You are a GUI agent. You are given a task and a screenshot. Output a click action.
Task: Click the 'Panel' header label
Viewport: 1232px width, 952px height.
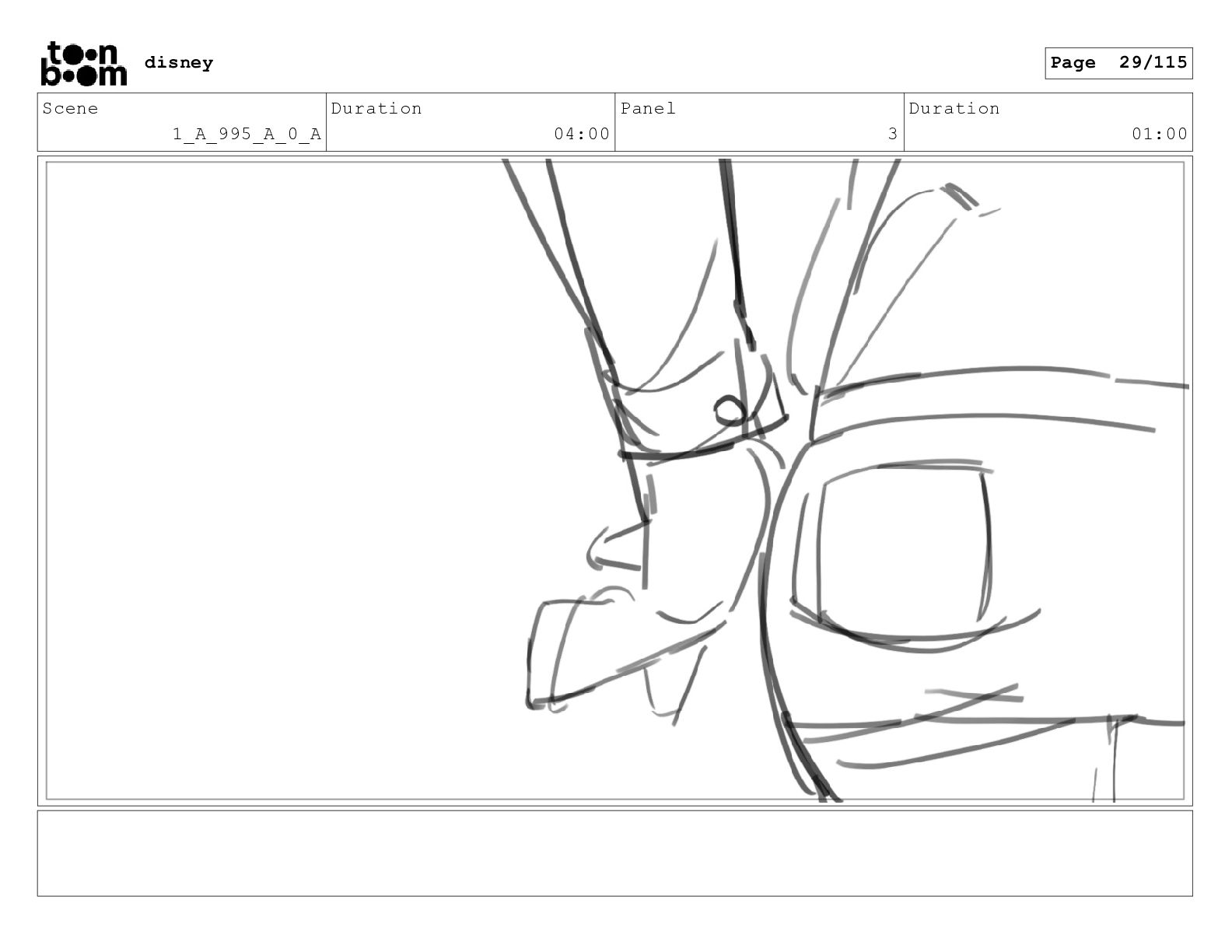click(x=648, y=108)
